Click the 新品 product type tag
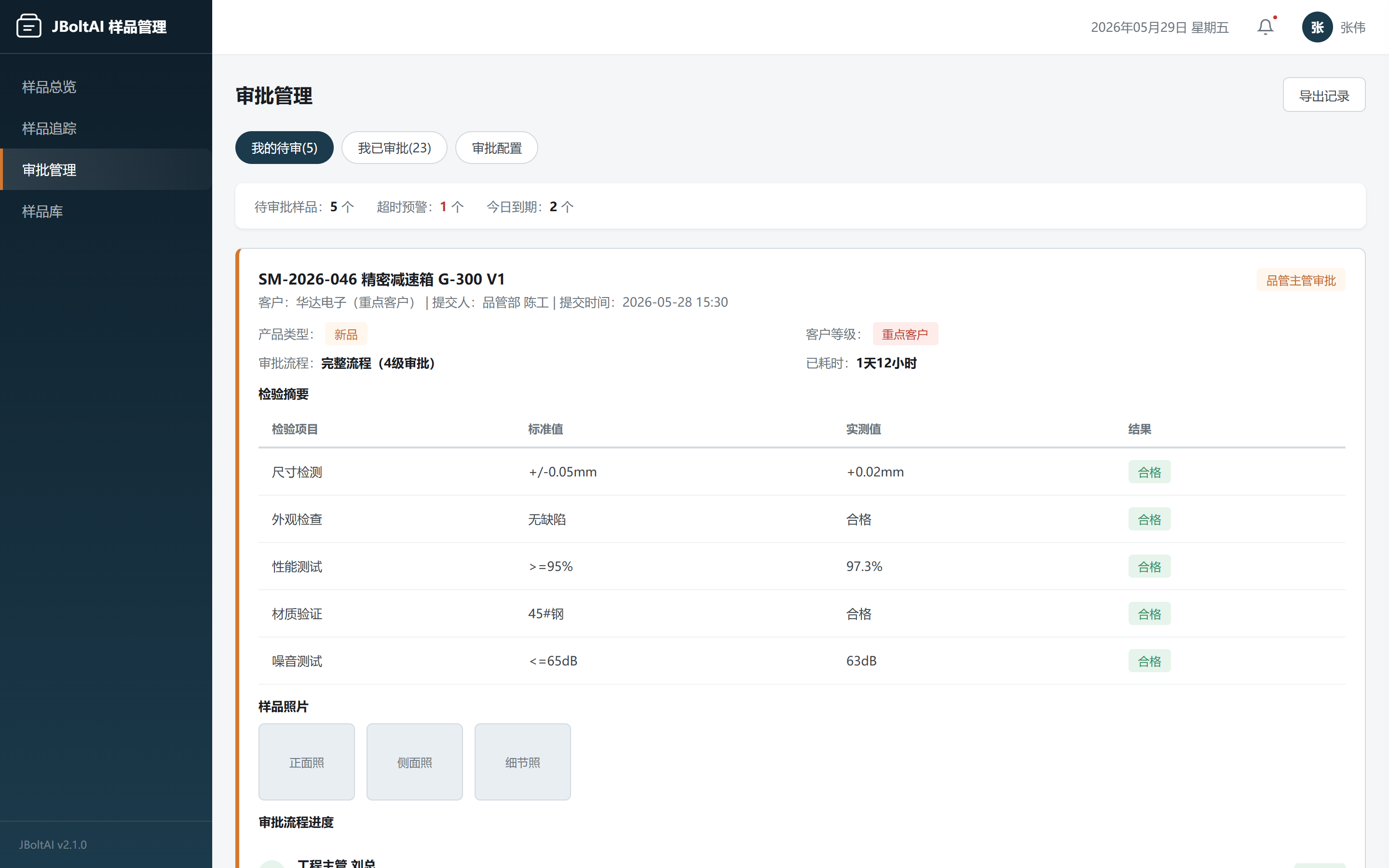This screenshot has width=1389, height=868. point(345,334)
